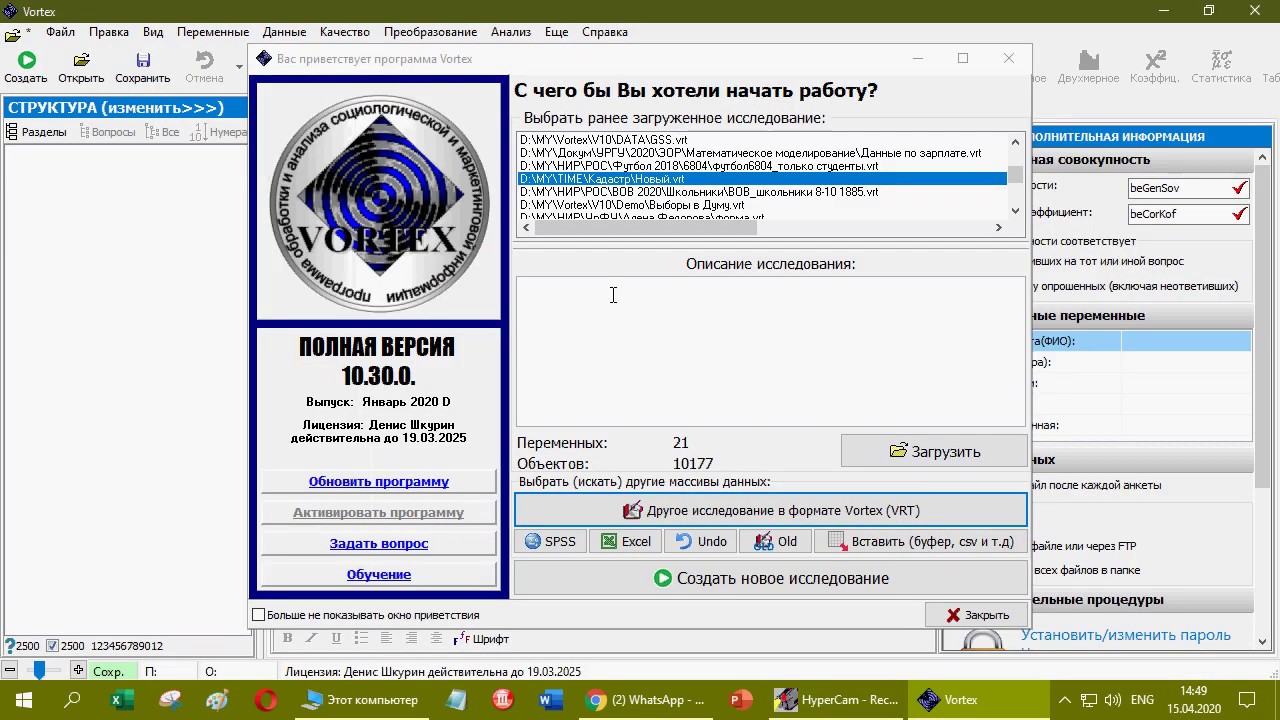The height and width of the screenshot is (720, 1280).
Task: Click the list horizontal scroll right arrow
Action: [997, 228]
